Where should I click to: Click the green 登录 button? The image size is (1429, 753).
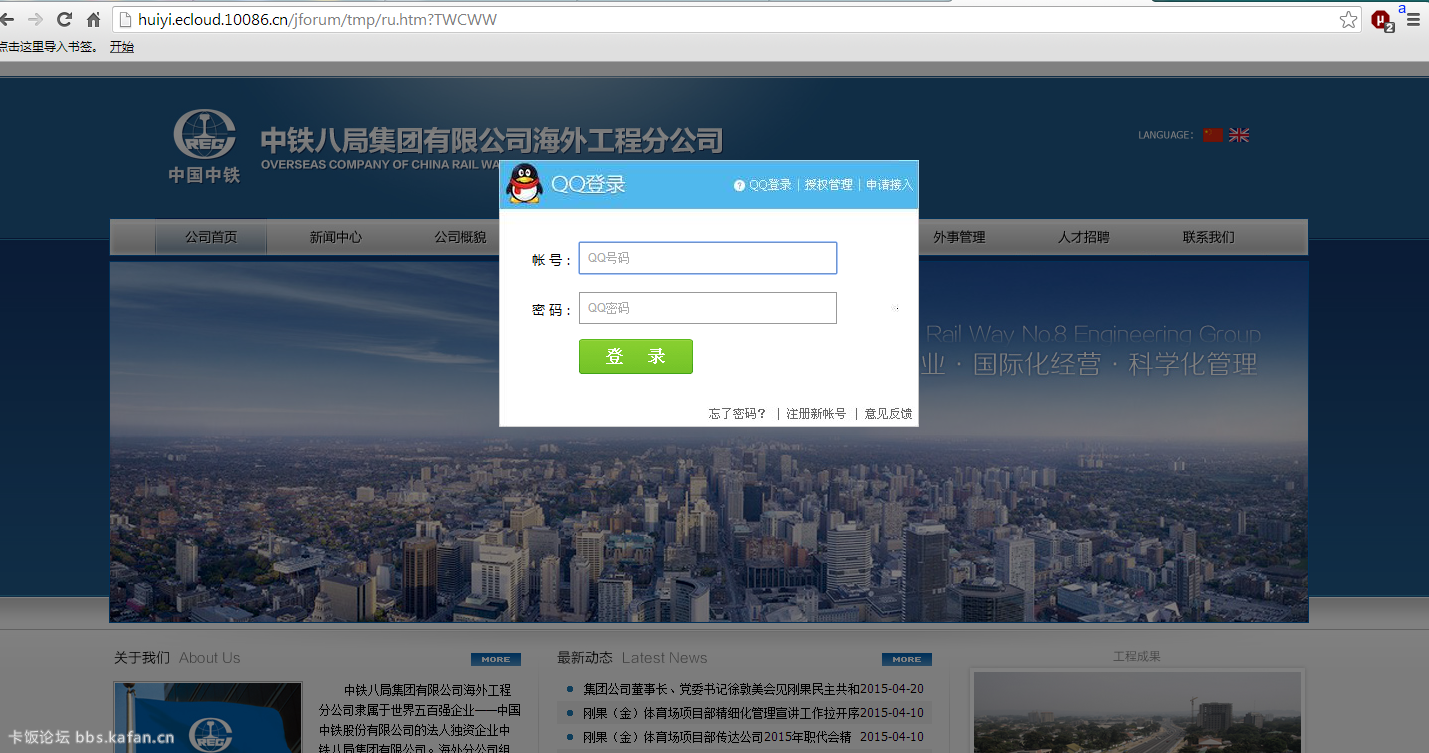tap(636, 357)
